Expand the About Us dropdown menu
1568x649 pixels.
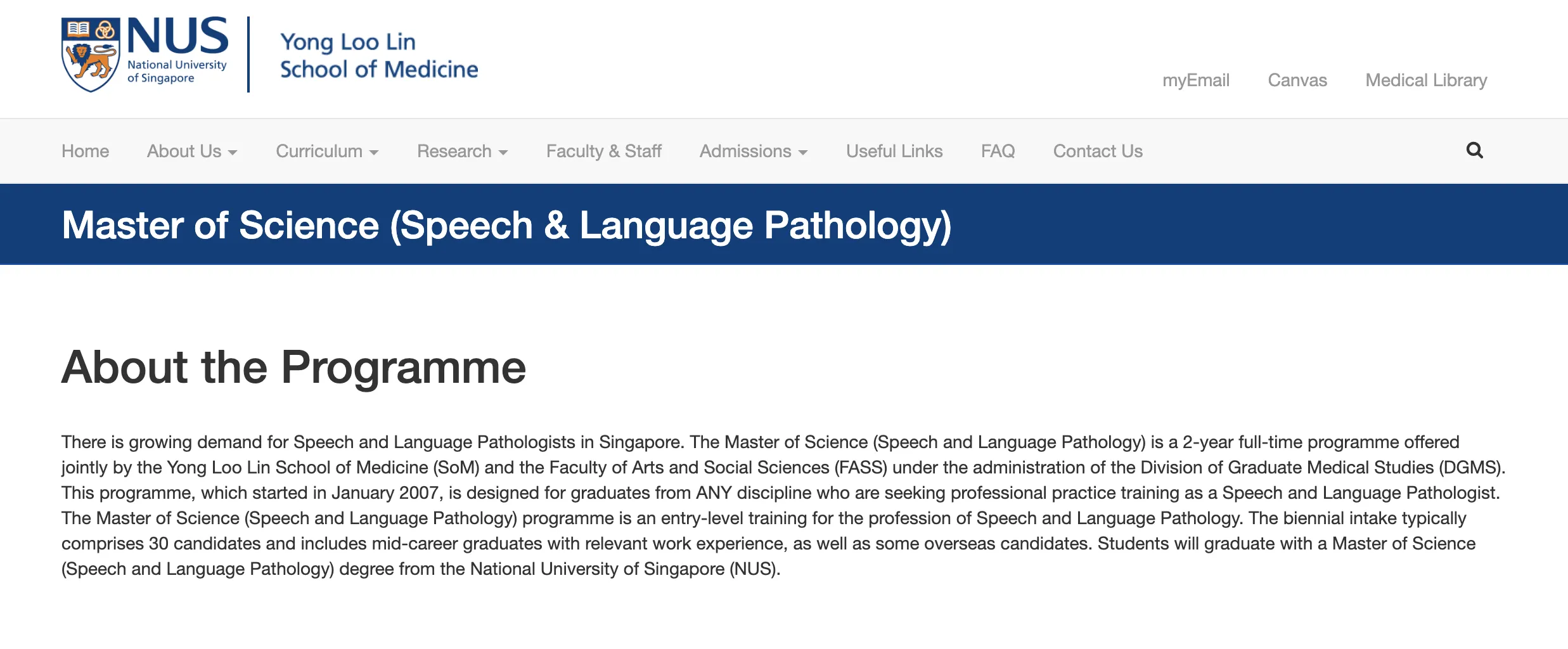pos(192,151)
